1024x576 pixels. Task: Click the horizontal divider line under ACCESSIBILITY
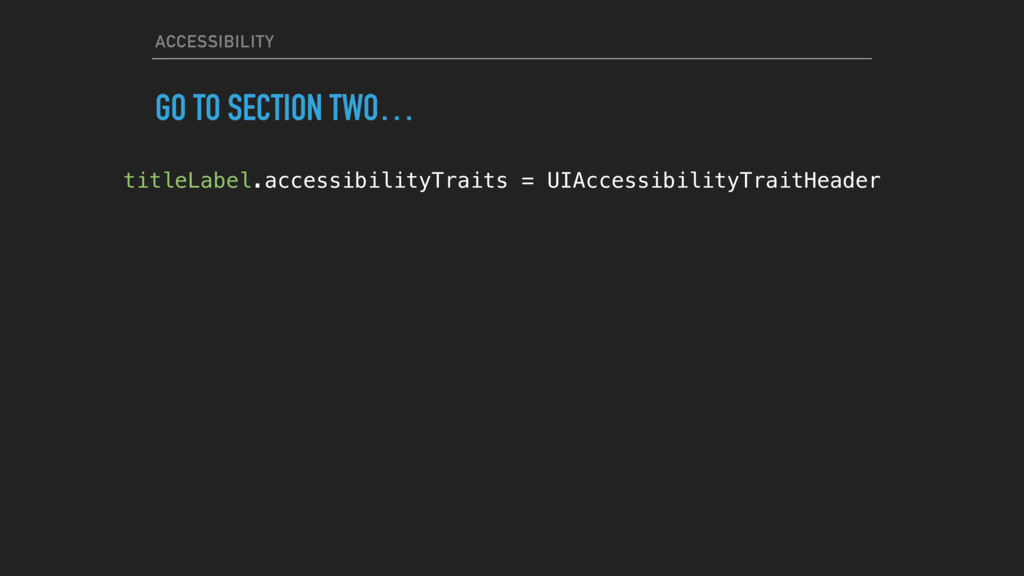coord(511,59)
